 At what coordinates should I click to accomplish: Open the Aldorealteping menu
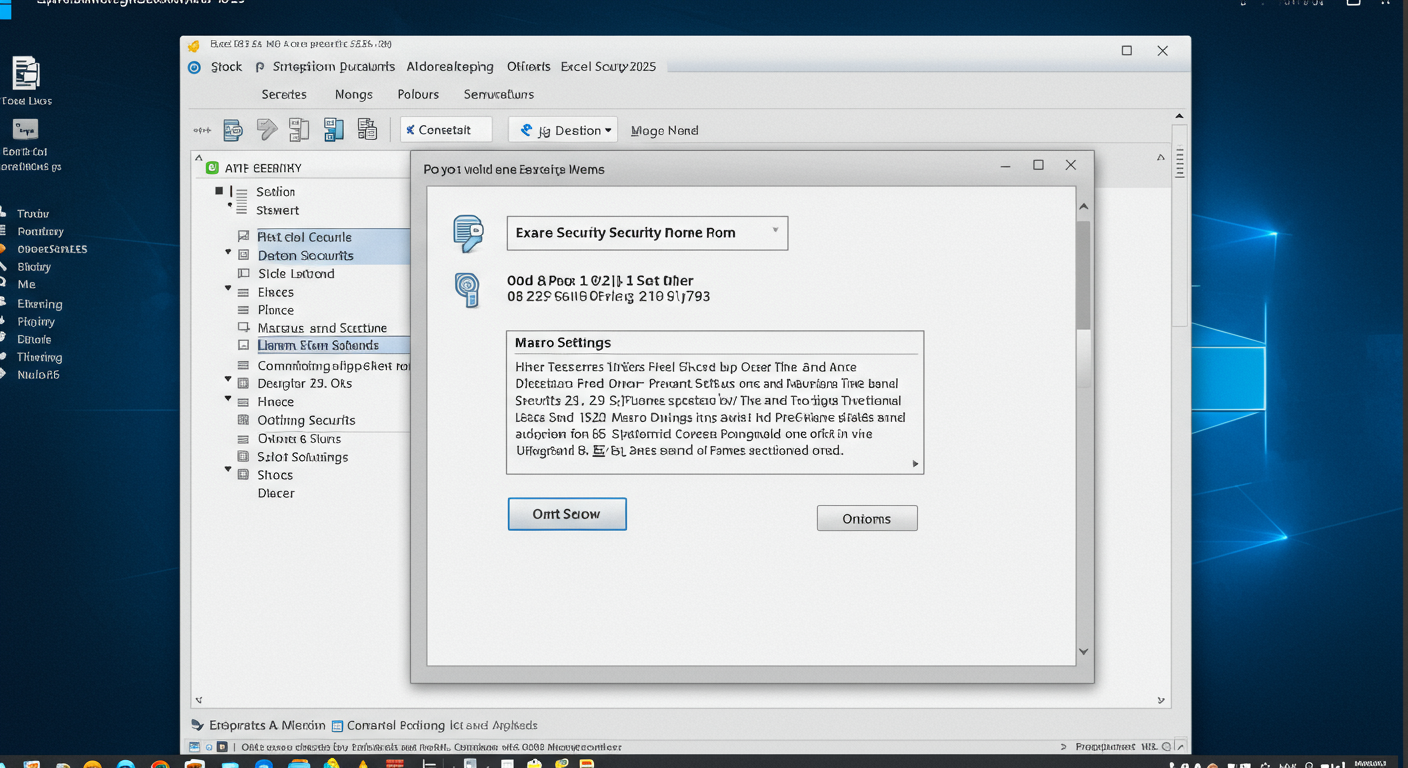point(450,67)
